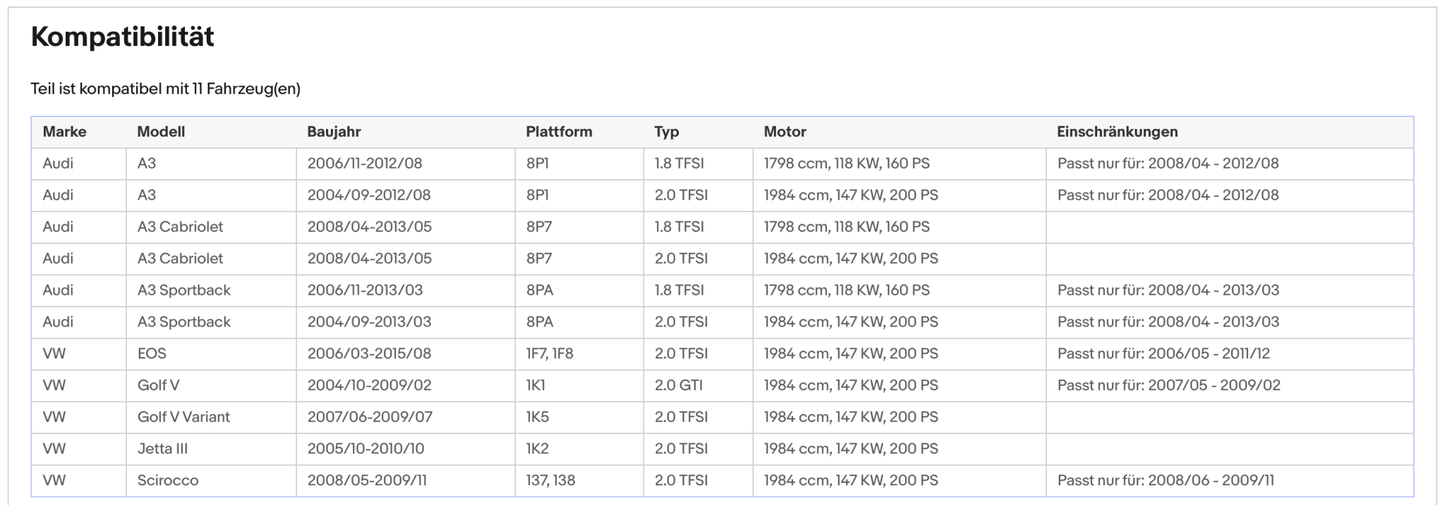Click the VW brand cell in EOS row
The image size is (1445, 505).
point(79,354)
